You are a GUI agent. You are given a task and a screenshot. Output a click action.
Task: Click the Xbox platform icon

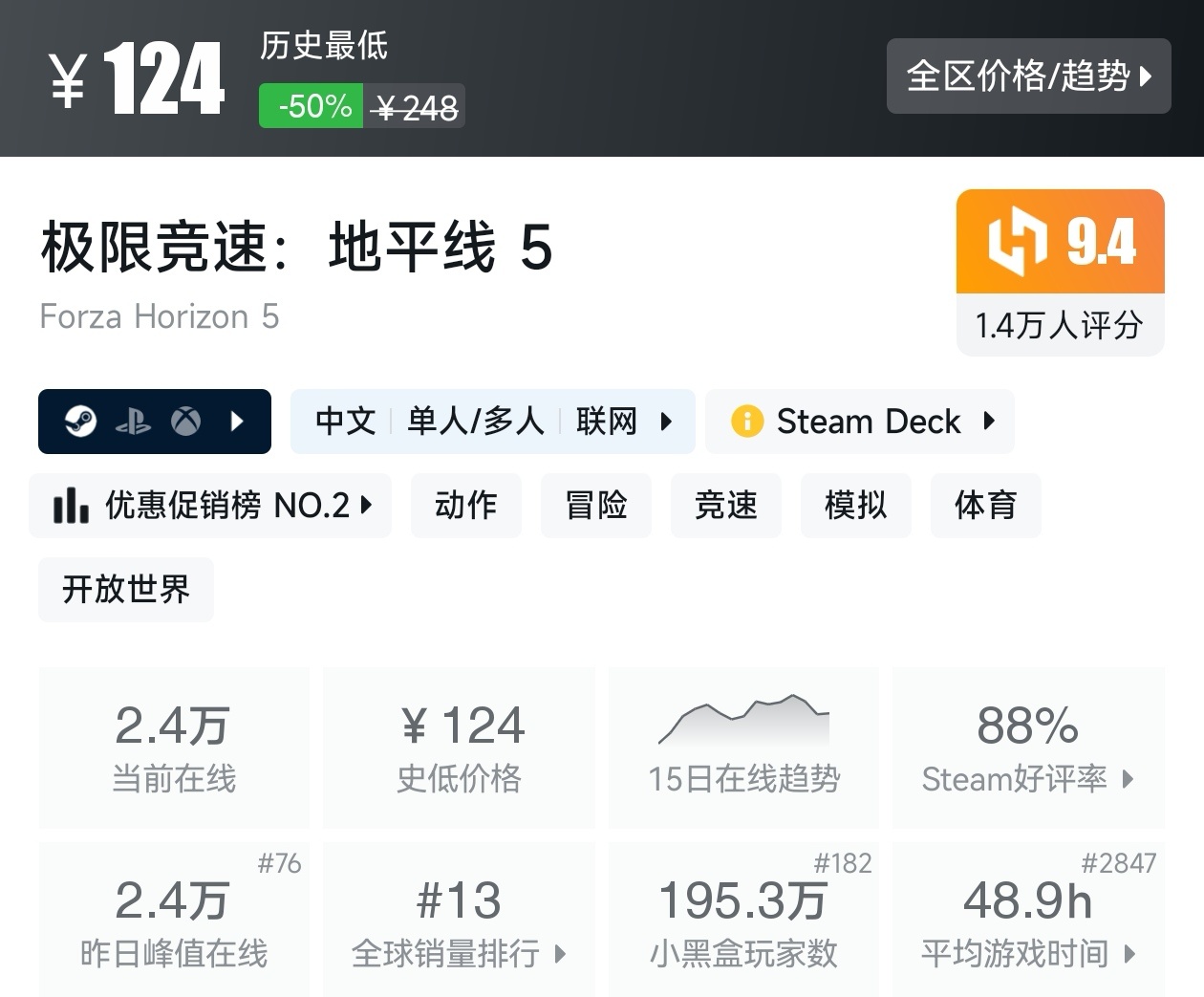tap(185, 422)
